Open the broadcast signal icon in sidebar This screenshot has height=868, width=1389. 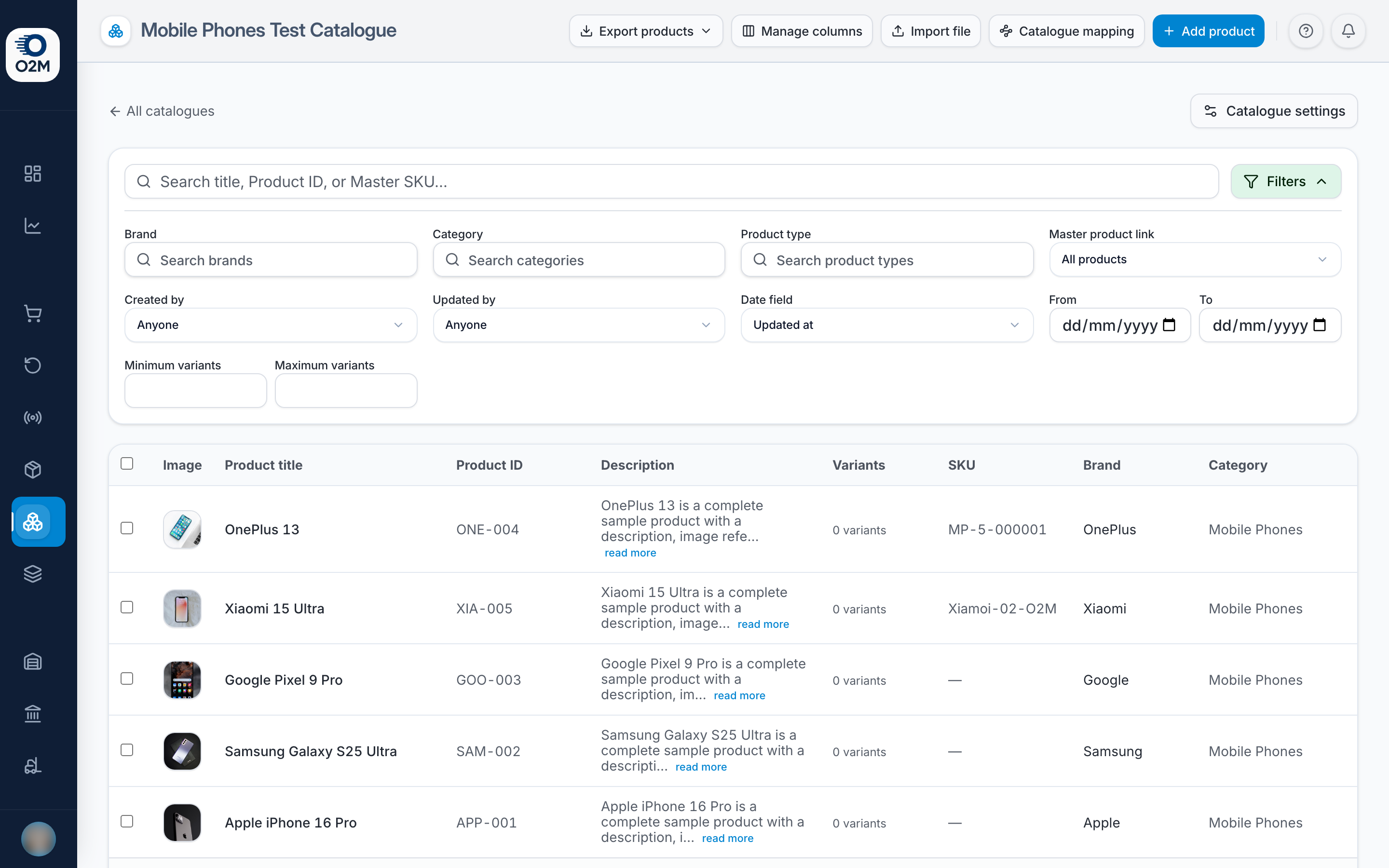point(33,417)
